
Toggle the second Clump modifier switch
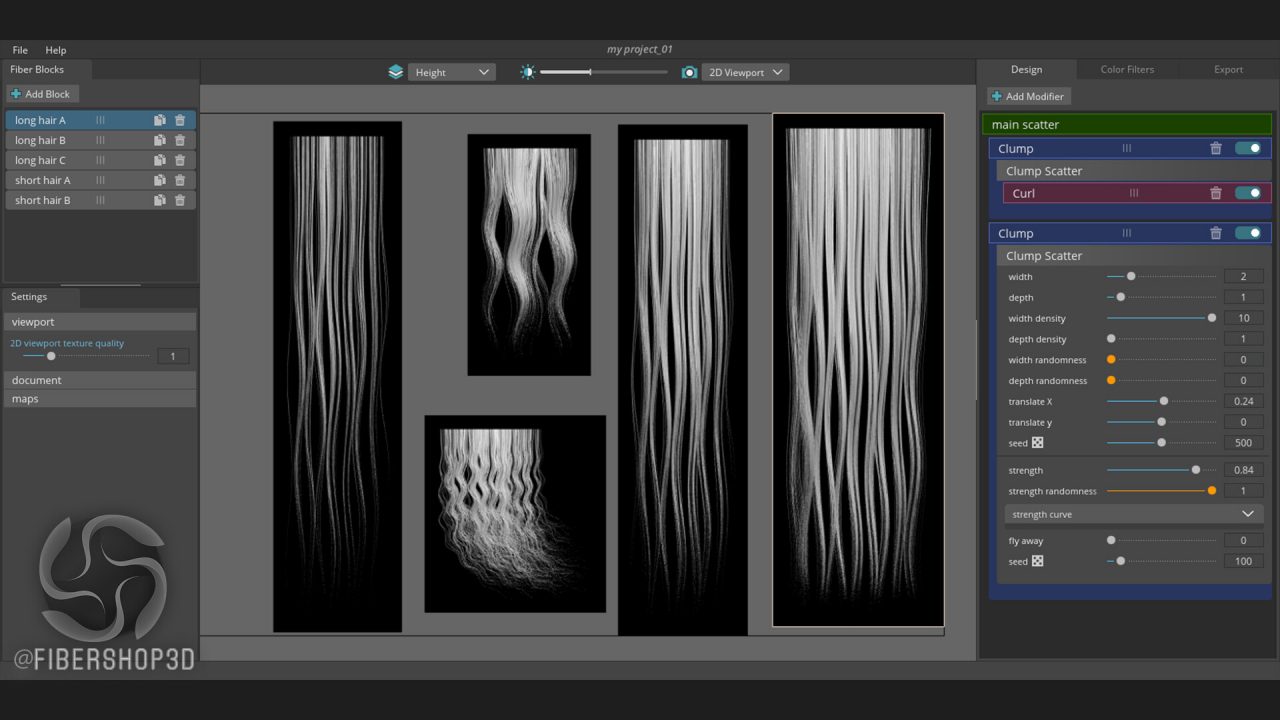[1247, 233]
